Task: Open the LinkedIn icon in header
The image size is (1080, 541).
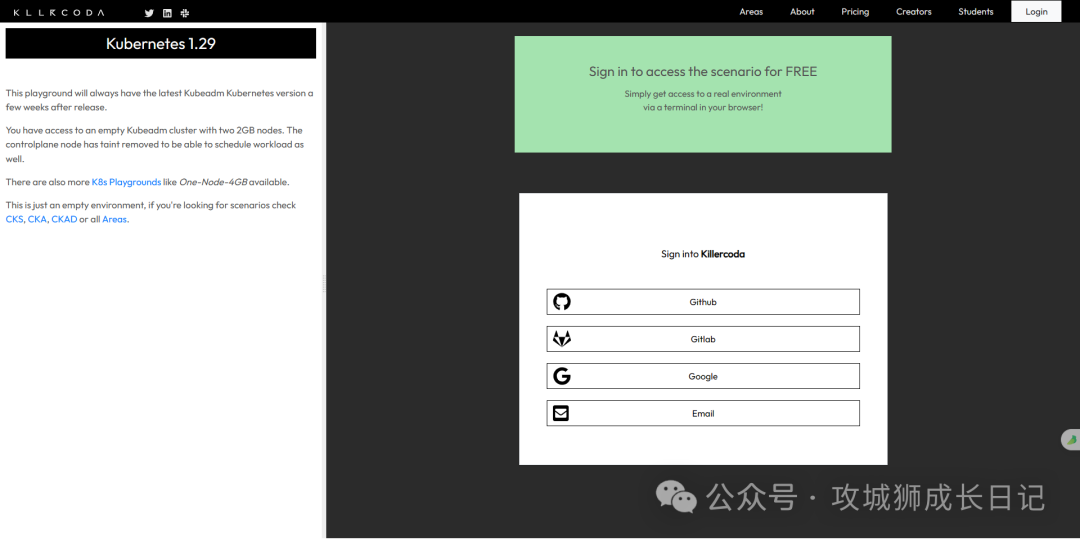Action: [x=167, y=12]
